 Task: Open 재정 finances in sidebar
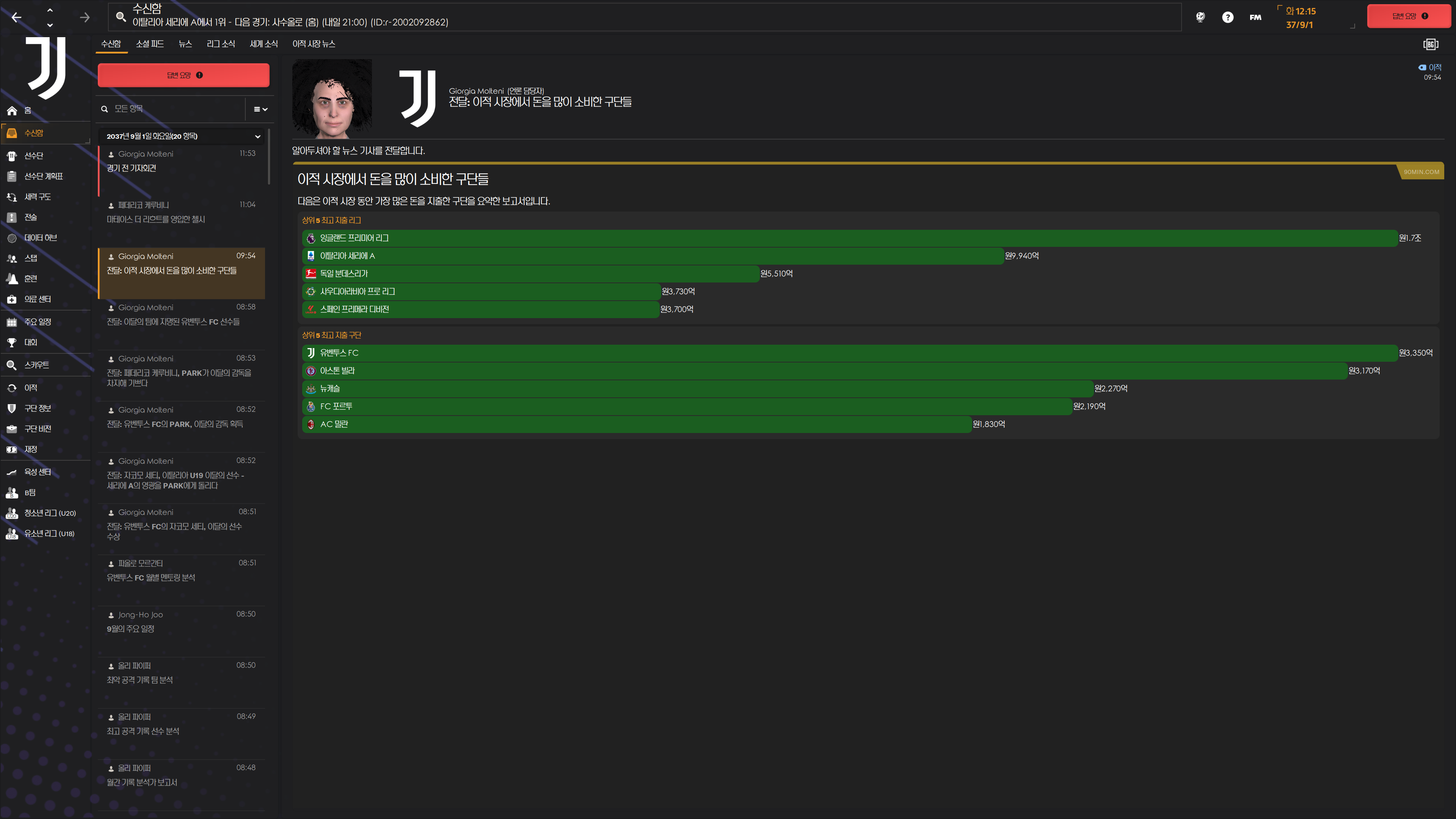[x=45, y=449]
